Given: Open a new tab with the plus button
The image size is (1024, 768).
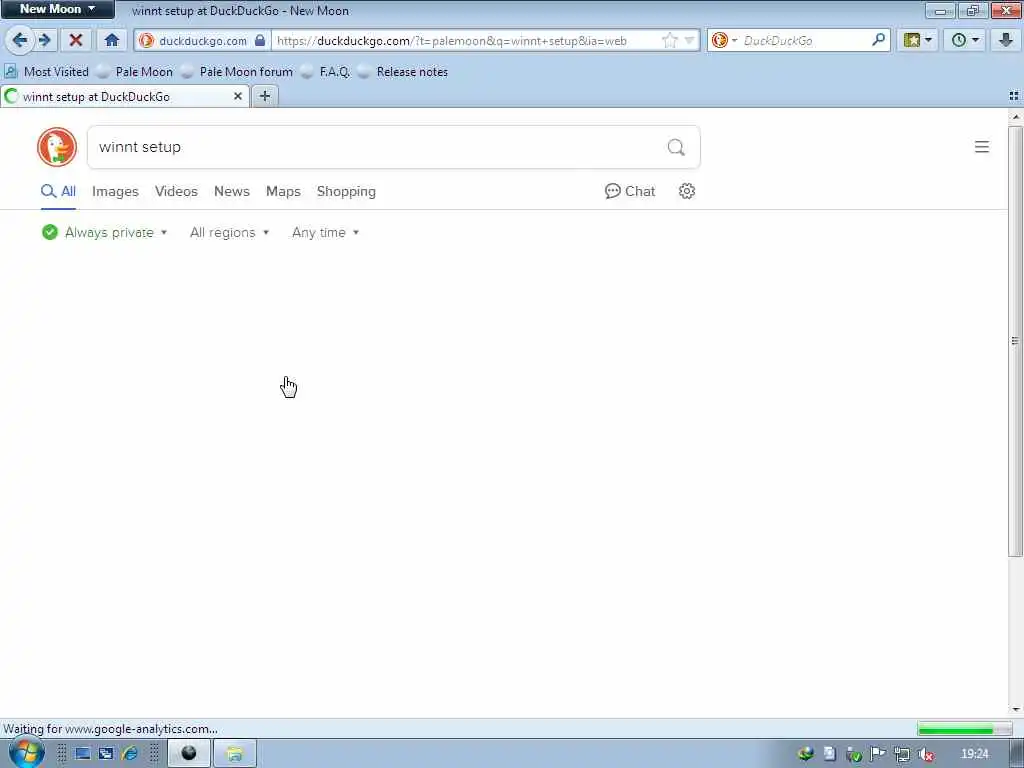Looking at the screenshot, I should click(x=264, y=97).
